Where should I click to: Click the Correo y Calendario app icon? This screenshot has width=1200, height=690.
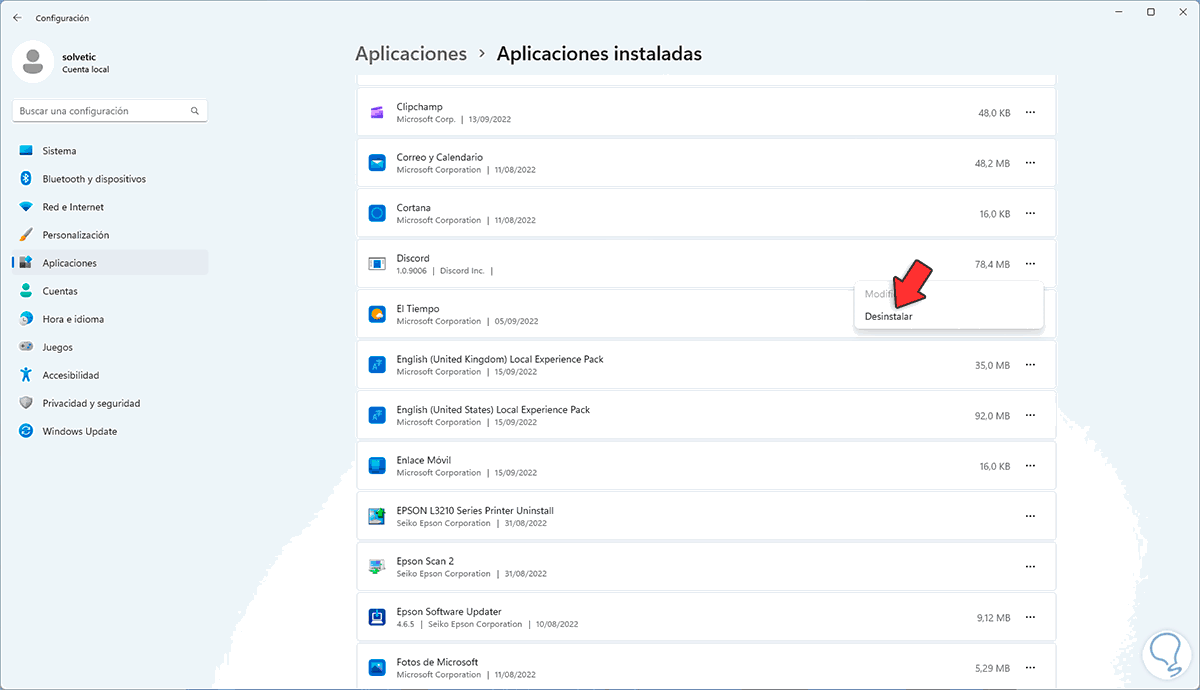coord(377,163)
